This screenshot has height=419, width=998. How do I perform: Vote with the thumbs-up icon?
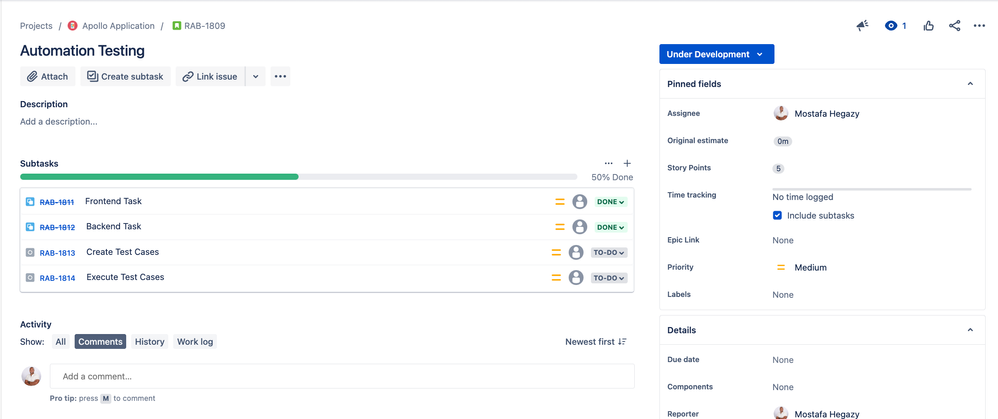[929, 26]
